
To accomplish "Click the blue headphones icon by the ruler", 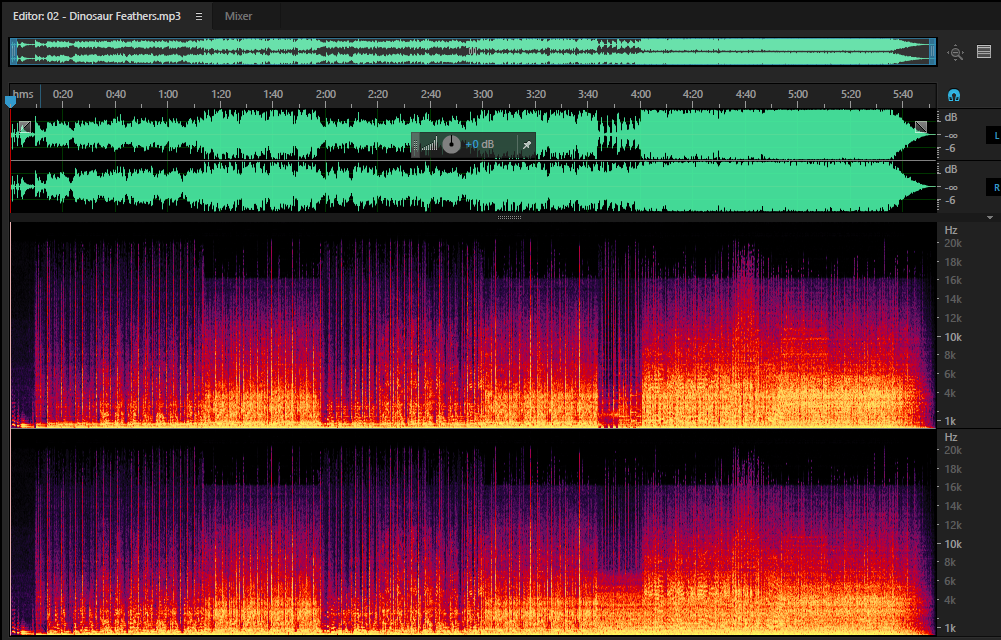I will tap(954, 96).
